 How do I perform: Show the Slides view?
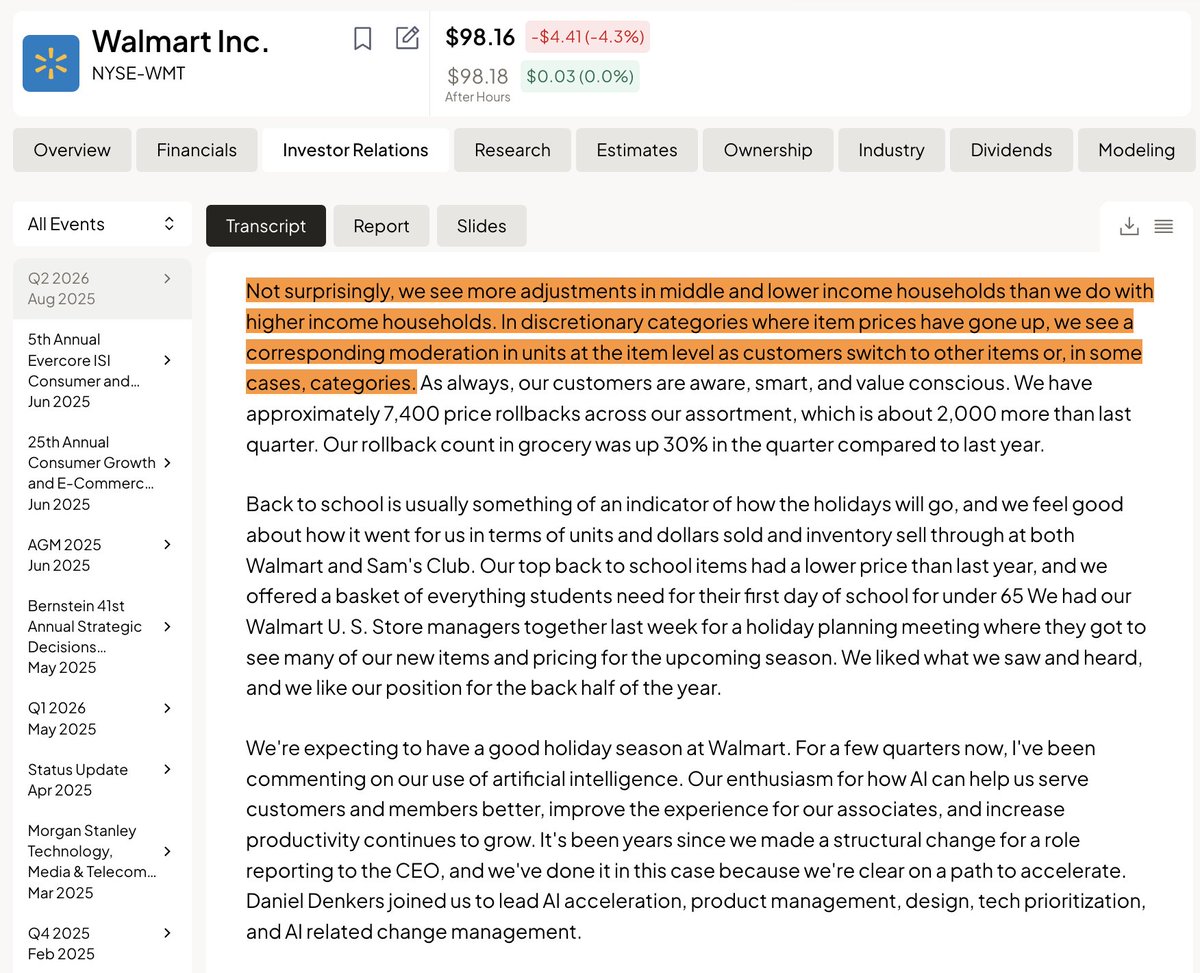[481, 226]
